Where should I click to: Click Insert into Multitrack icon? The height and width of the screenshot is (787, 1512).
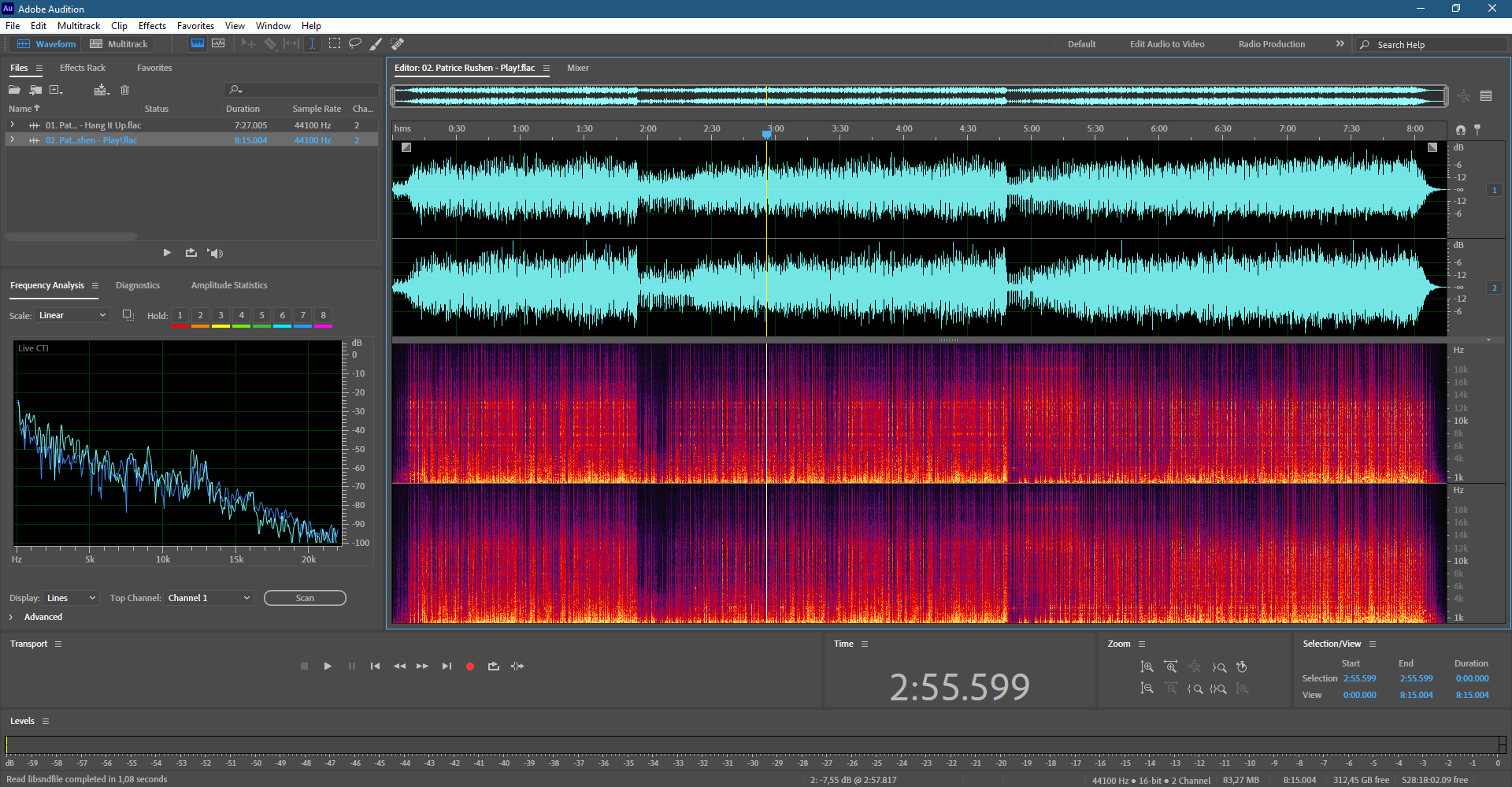tap(101, 90)
